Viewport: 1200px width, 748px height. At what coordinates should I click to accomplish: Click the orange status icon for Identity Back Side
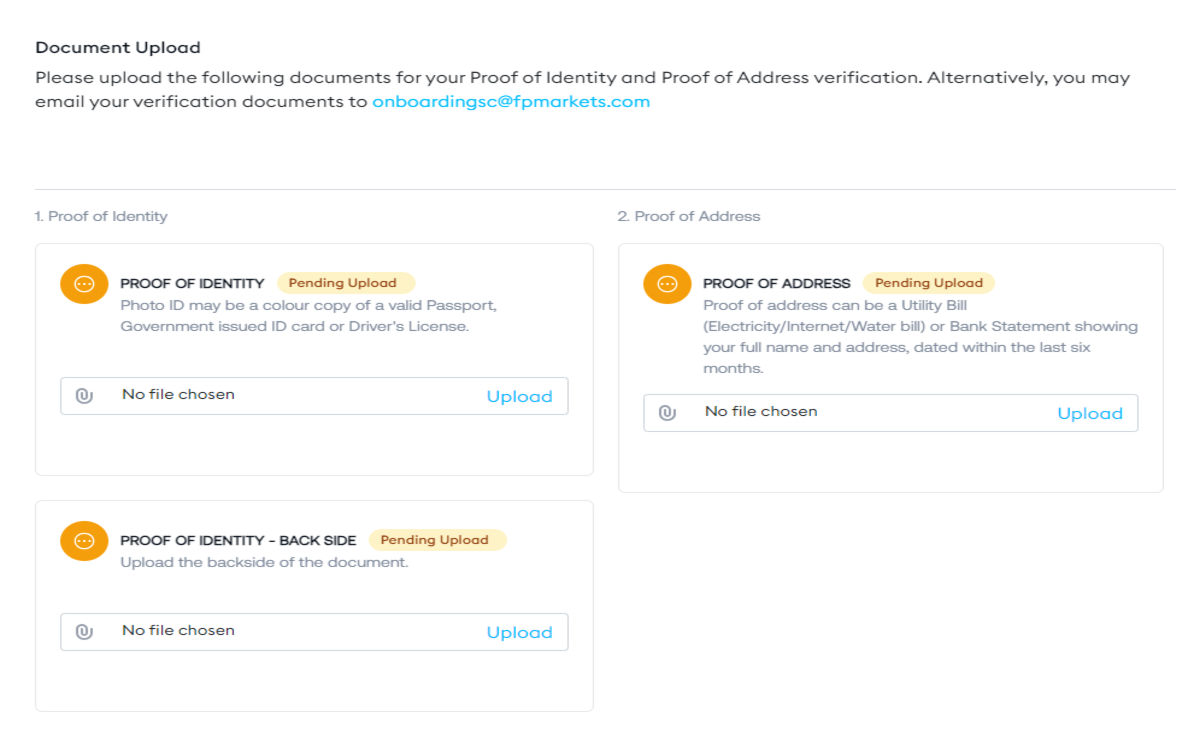(x=84, y=541)
